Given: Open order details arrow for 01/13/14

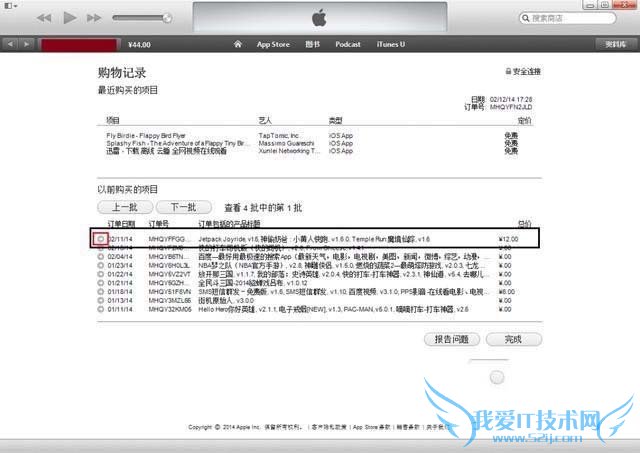Looking at the screenshot, I should pyautogui.click(x=100, y=300).
